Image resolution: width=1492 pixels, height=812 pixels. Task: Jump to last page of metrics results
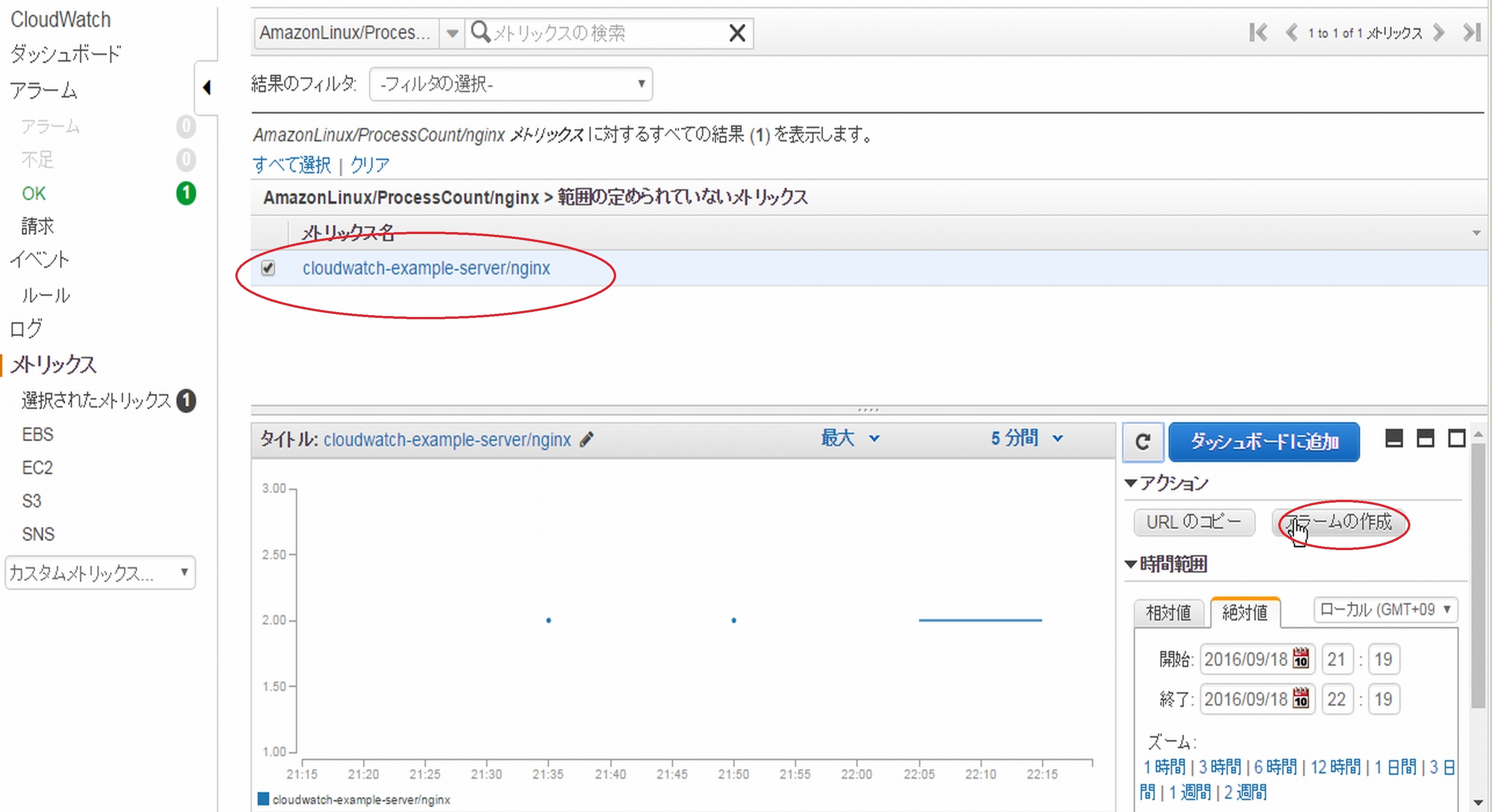click(1471, 33)
